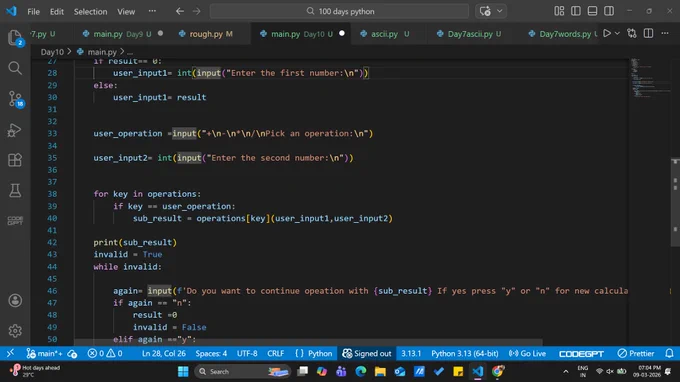Toggle the primary side bar
The width and height of the screenshot is (680, 382).
(x=575, y=11)
